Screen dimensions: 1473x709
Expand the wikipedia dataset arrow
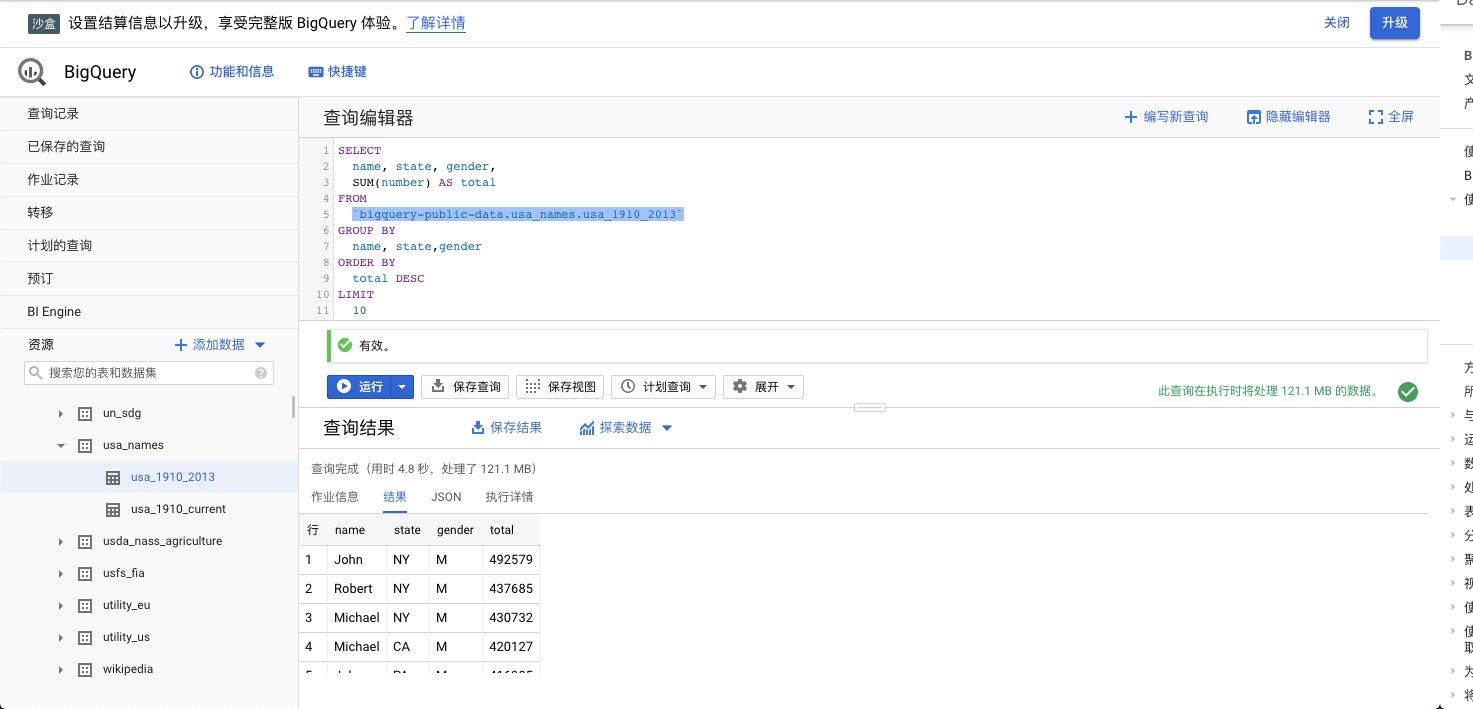click(61, 669)
